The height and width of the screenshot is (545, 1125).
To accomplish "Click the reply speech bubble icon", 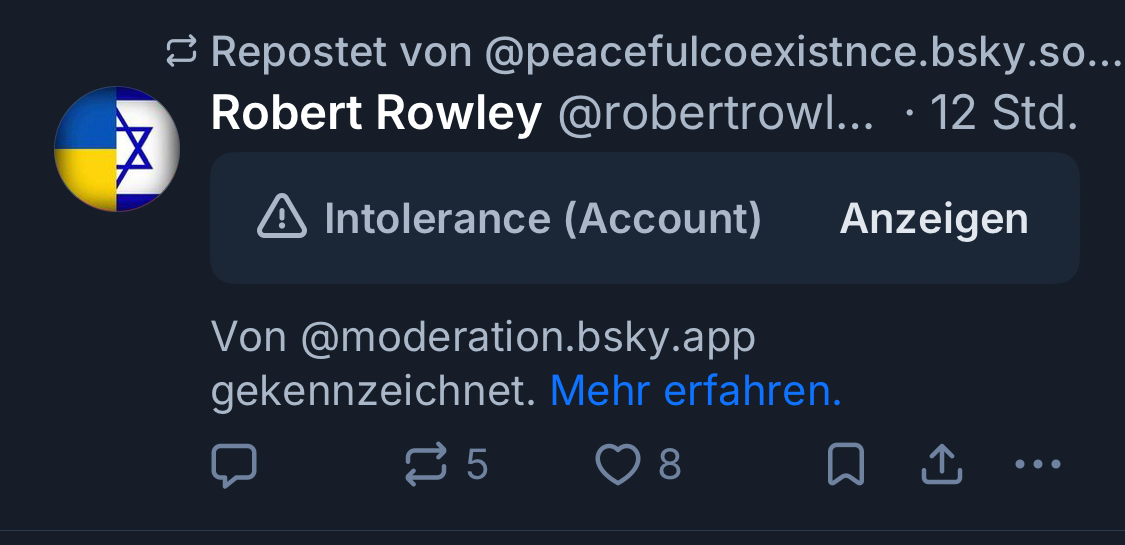I will (235, 465).
